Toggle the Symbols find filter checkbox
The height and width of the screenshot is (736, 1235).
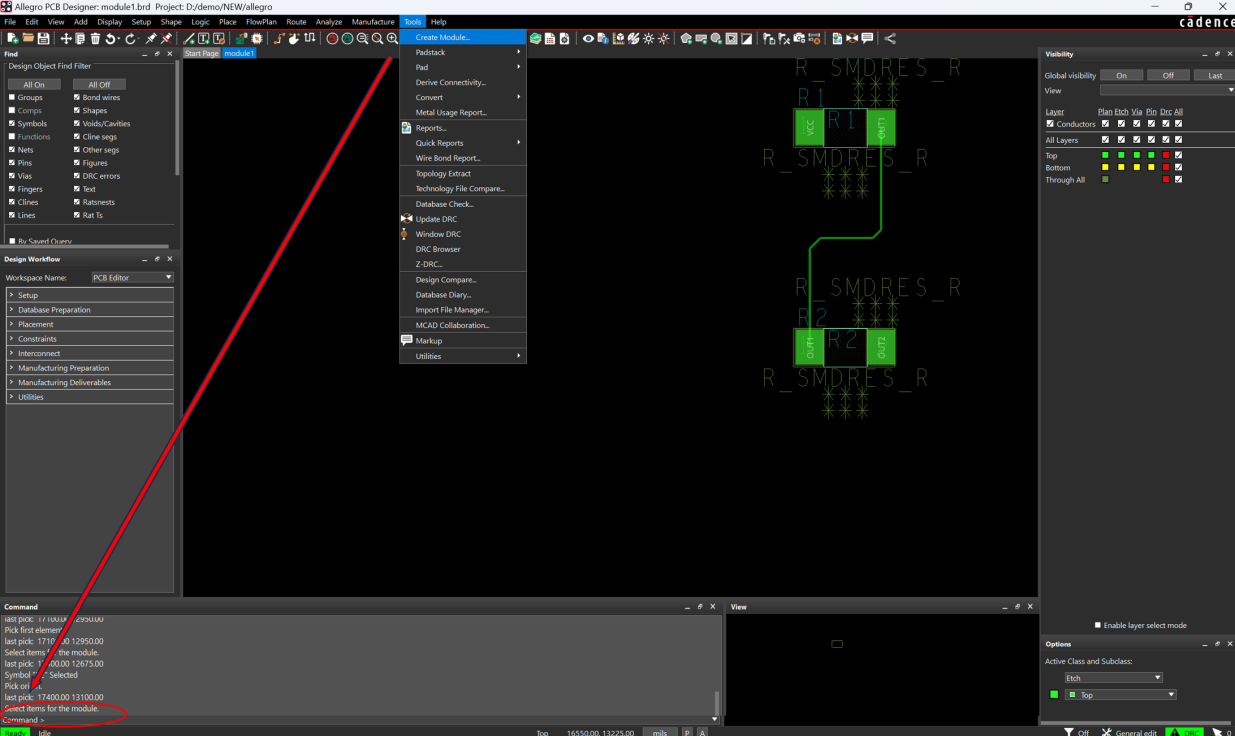coord(12,123)
